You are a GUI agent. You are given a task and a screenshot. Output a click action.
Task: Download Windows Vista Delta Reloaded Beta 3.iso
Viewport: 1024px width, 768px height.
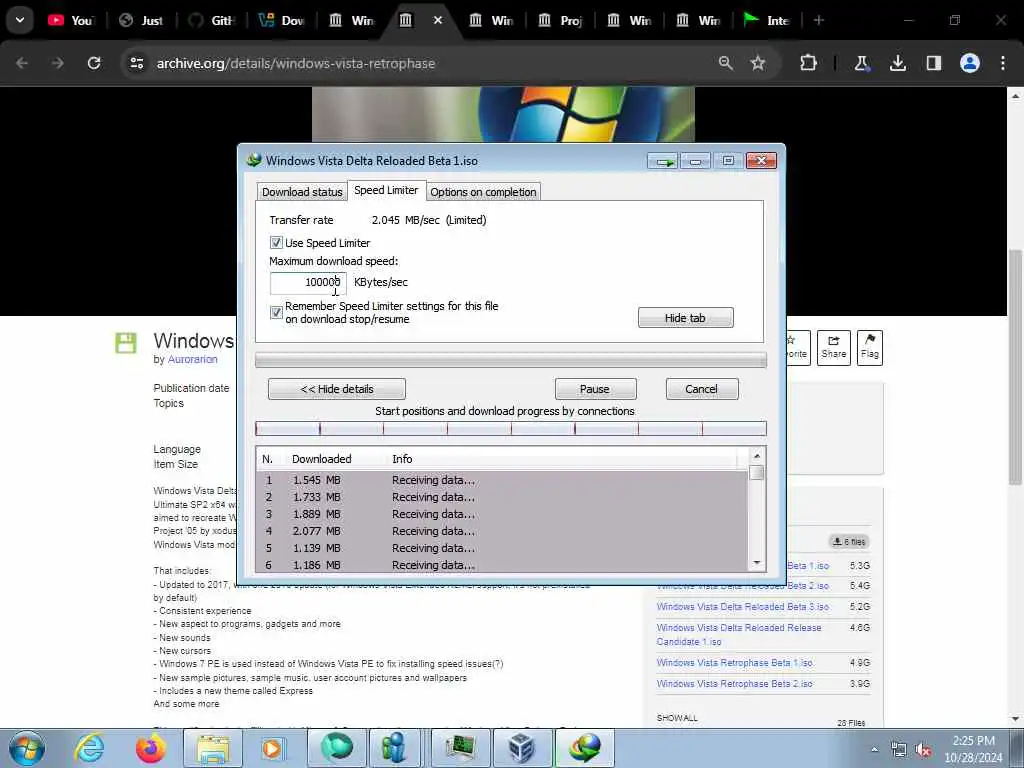743,607
